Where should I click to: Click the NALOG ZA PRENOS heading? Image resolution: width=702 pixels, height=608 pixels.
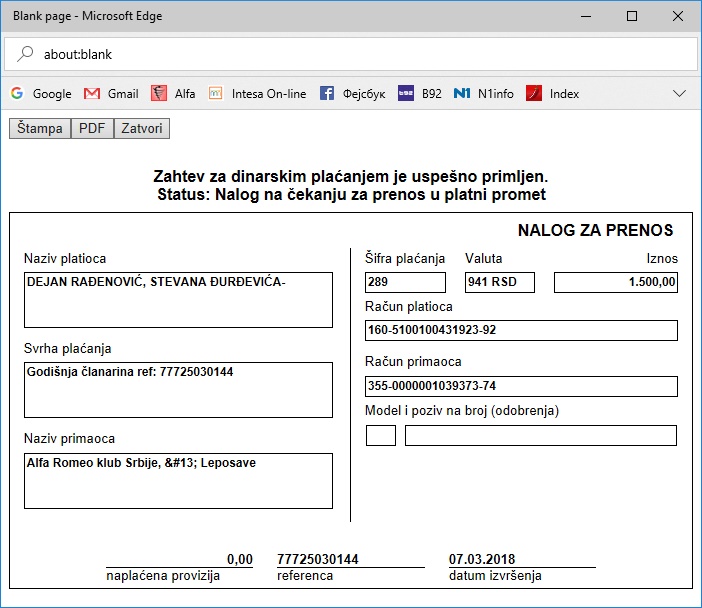[x=595, y=230]
